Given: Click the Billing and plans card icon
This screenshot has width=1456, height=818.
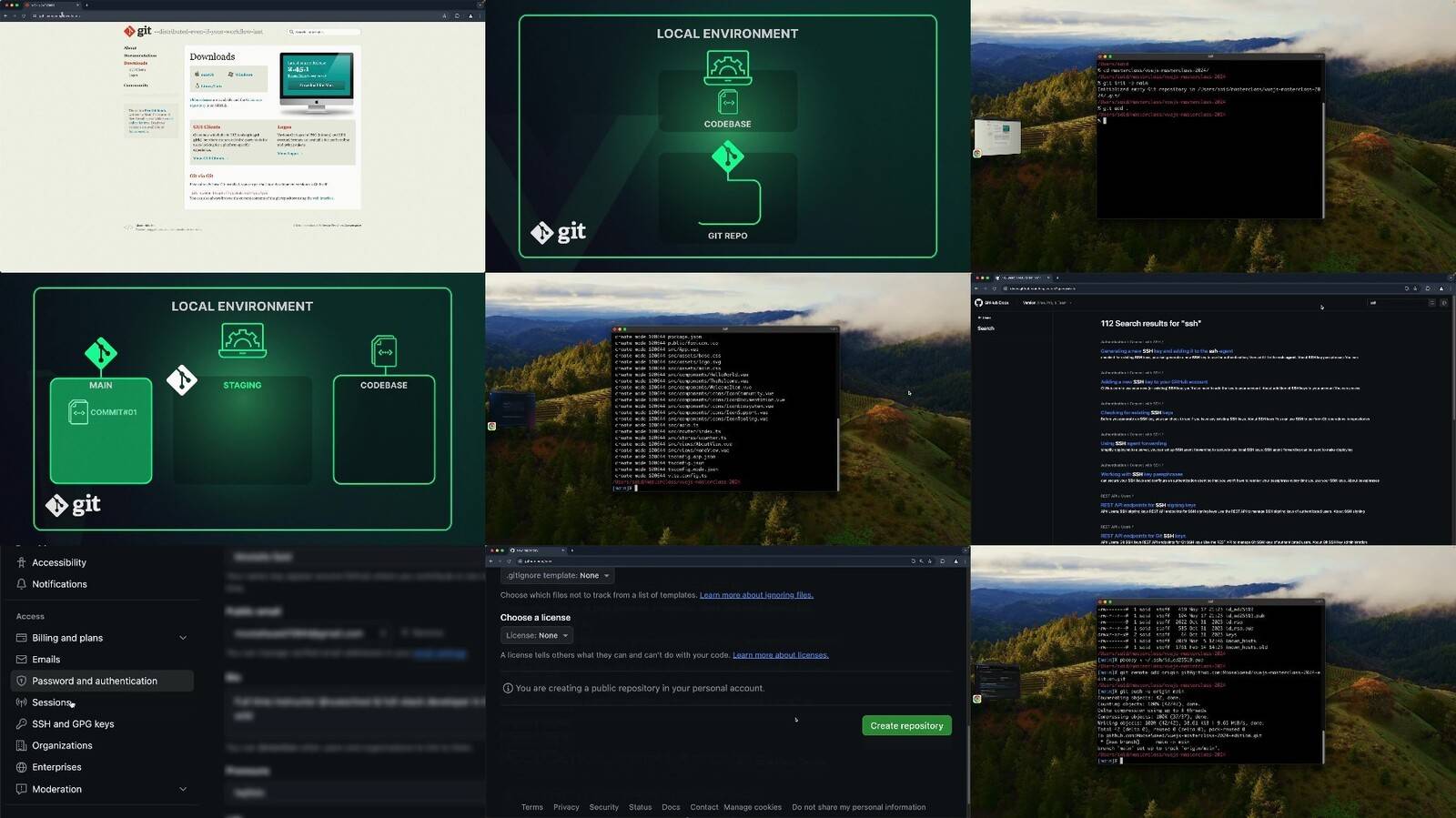Looking at the screenshot, I should tap(21, 638).
